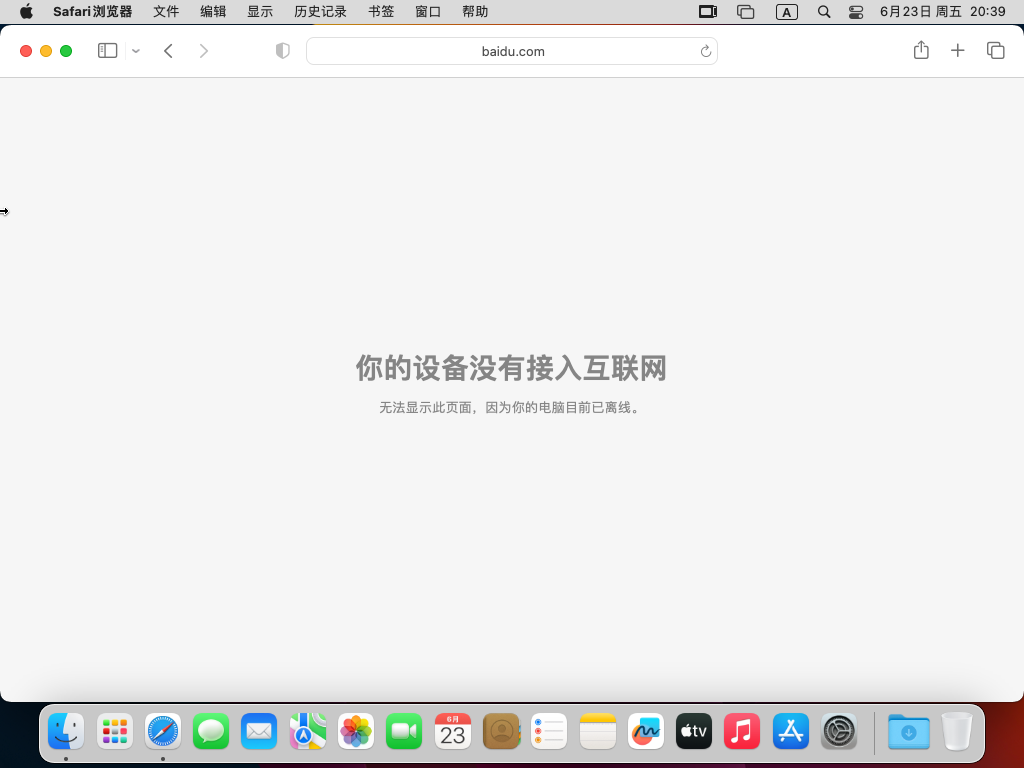Open the 文件 menu
This screenshot has width=1024, height=768.
click(166, 12)
